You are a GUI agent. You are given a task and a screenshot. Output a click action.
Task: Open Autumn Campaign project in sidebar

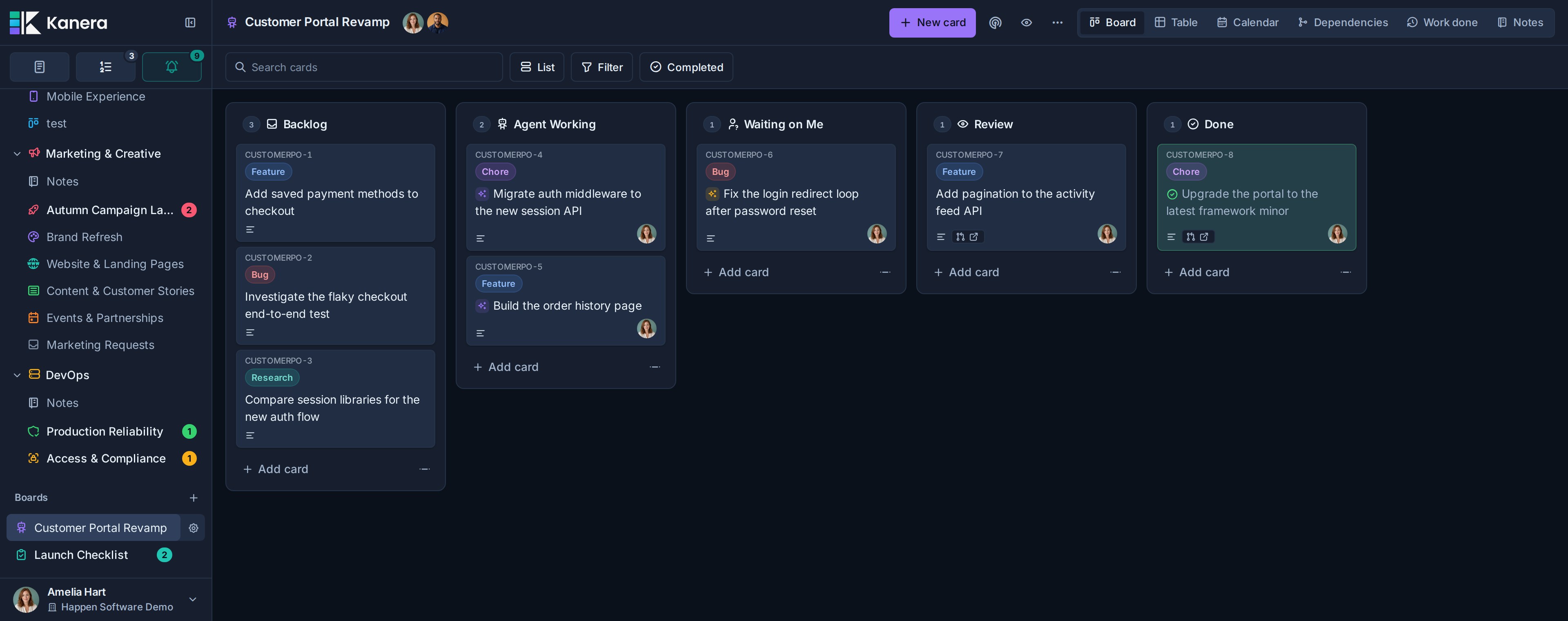110,210
